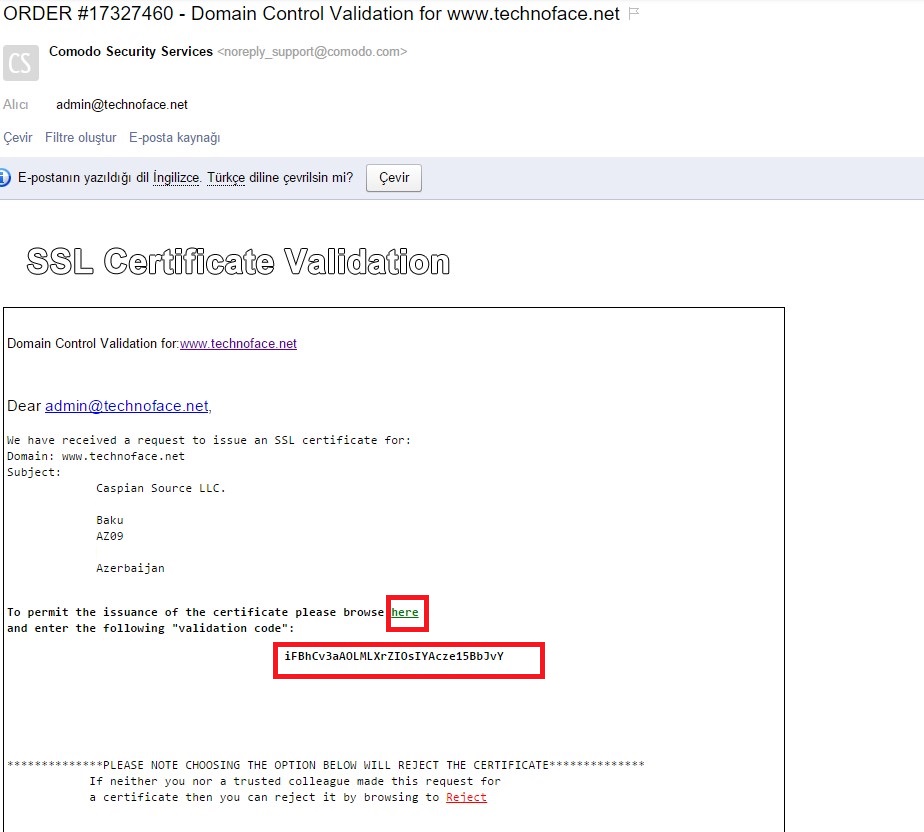
Task: Open the www.technoface.net link
Action: coord(238,344)
